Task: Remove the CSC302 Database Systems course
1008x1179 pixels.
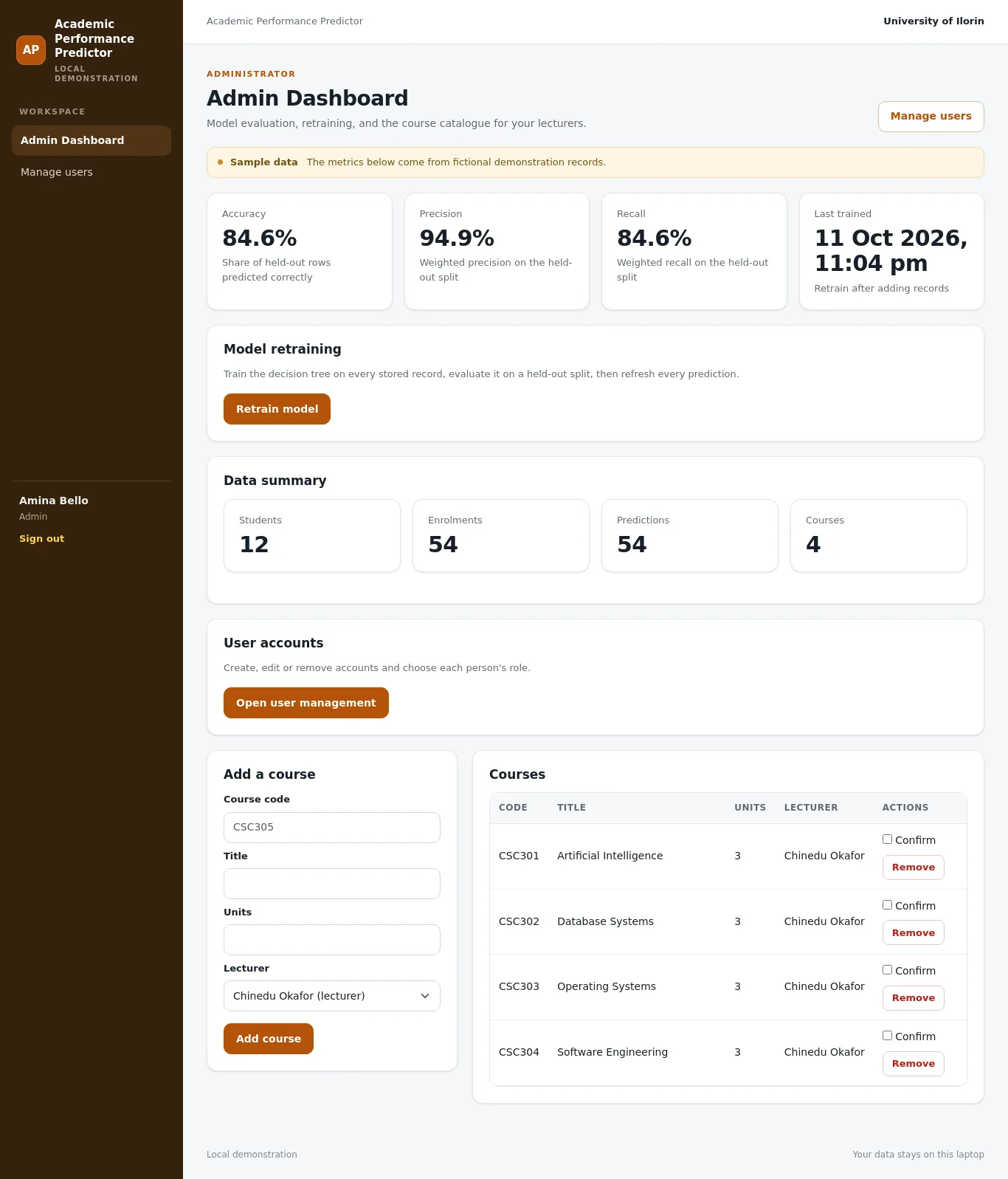Action: pyautogui.click(x=914, y=933)
